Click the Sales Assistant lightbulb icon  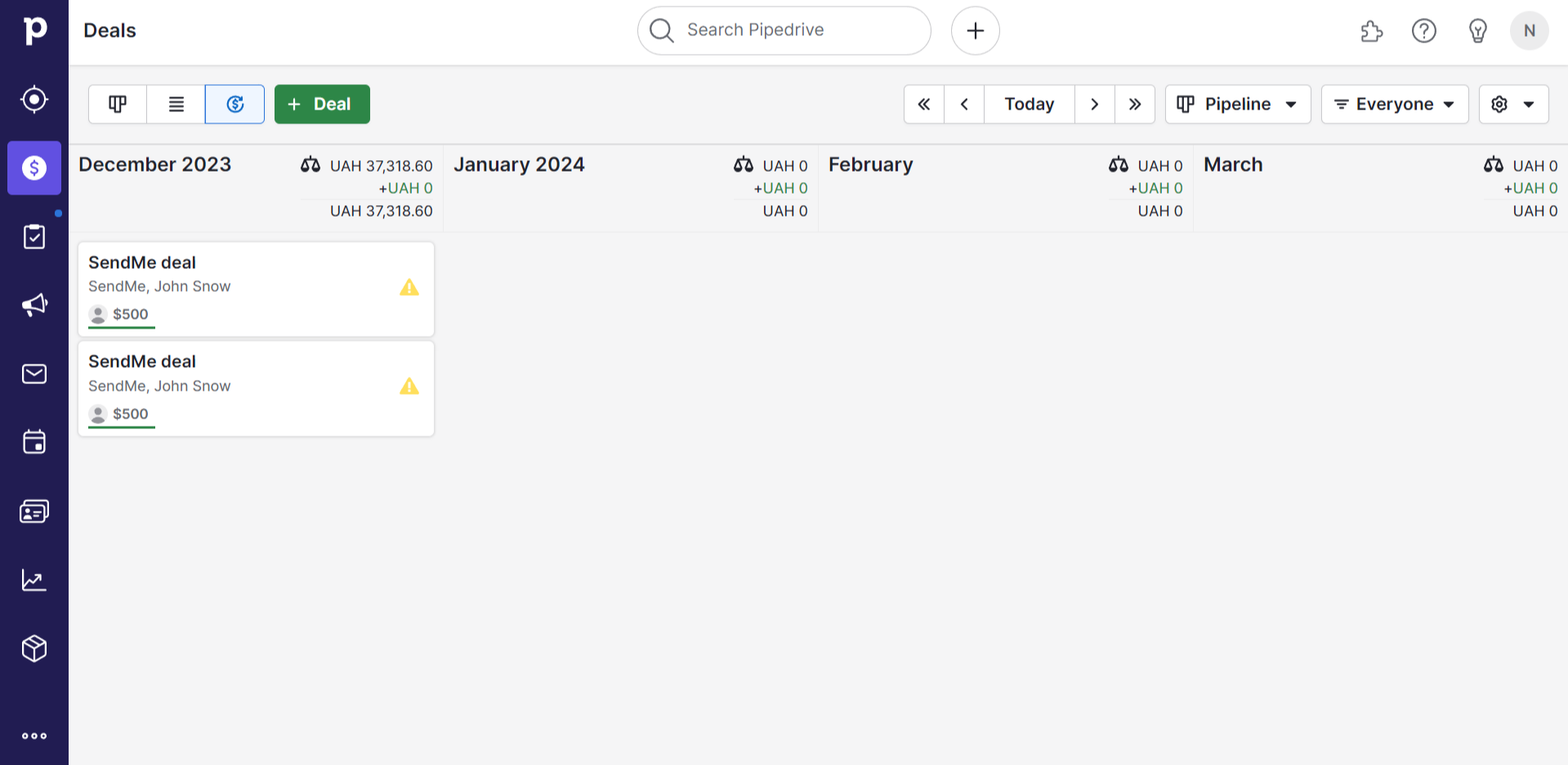point(1477,31)
